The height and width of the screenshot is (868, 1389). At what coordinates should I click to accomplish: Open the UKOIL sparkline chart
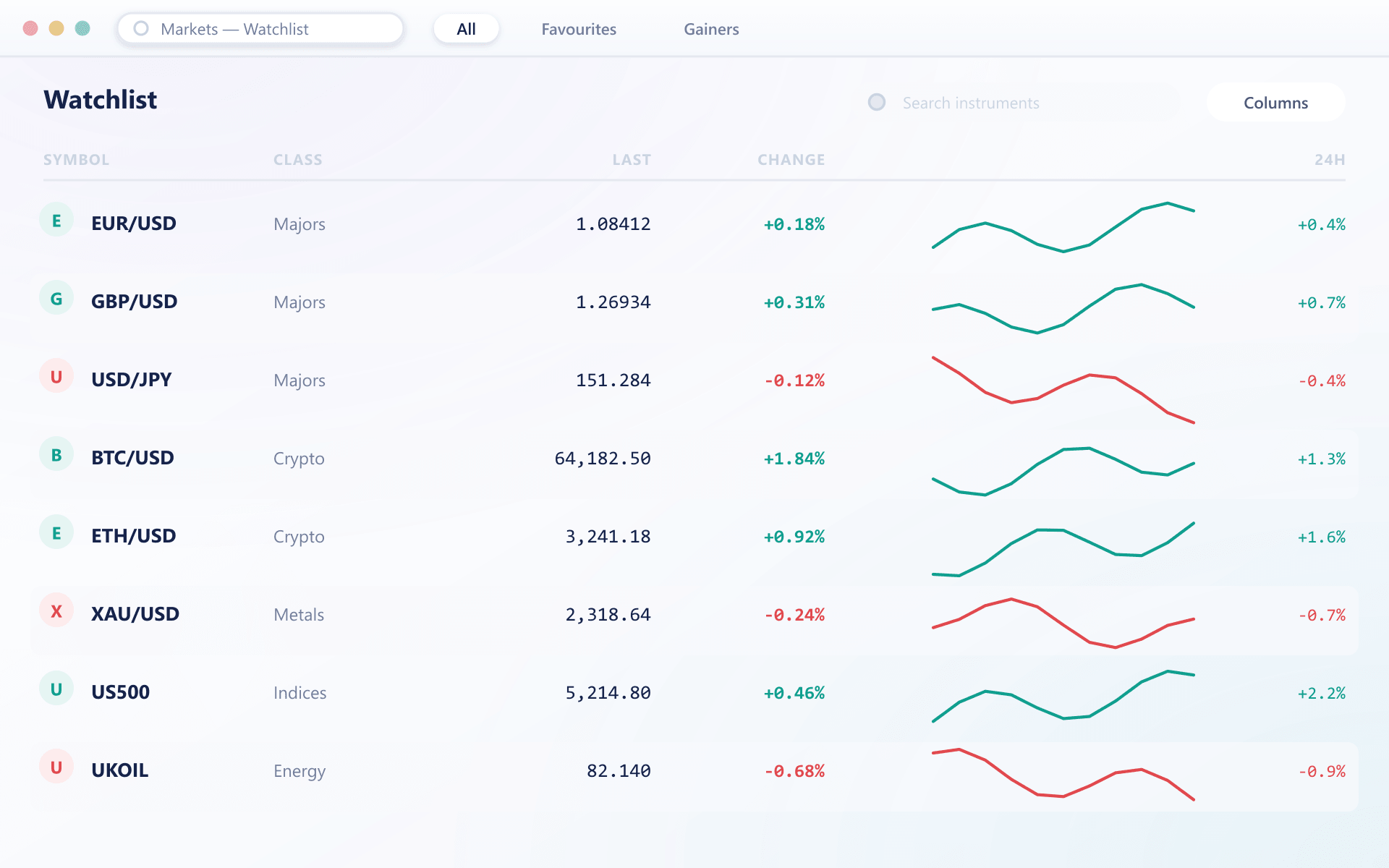coord(1063,774)
